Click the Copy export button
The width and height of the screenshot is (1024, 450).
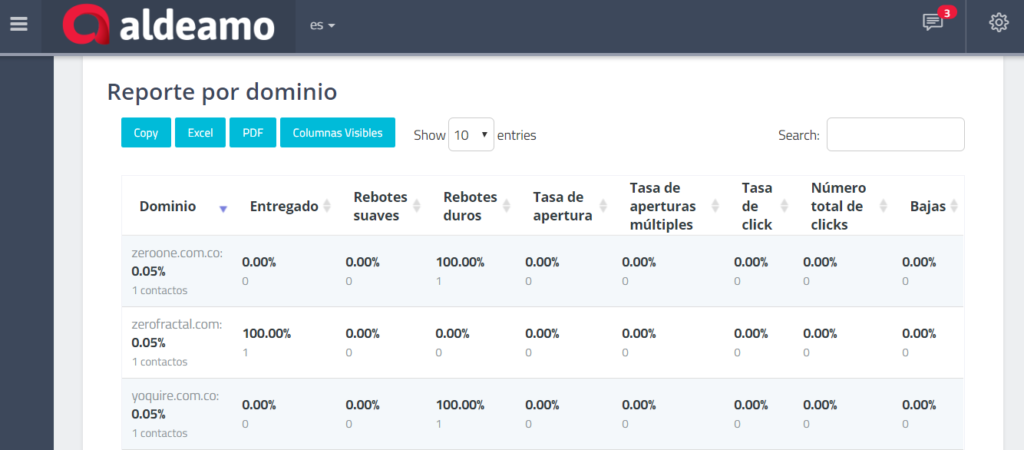[x=146, y=133]
